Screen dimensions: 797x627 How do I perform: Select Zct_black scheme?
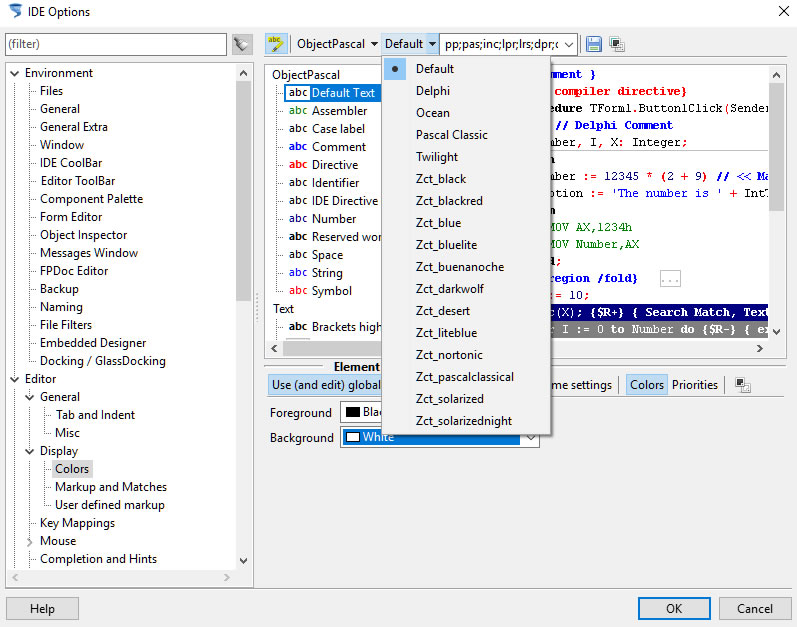441,179
